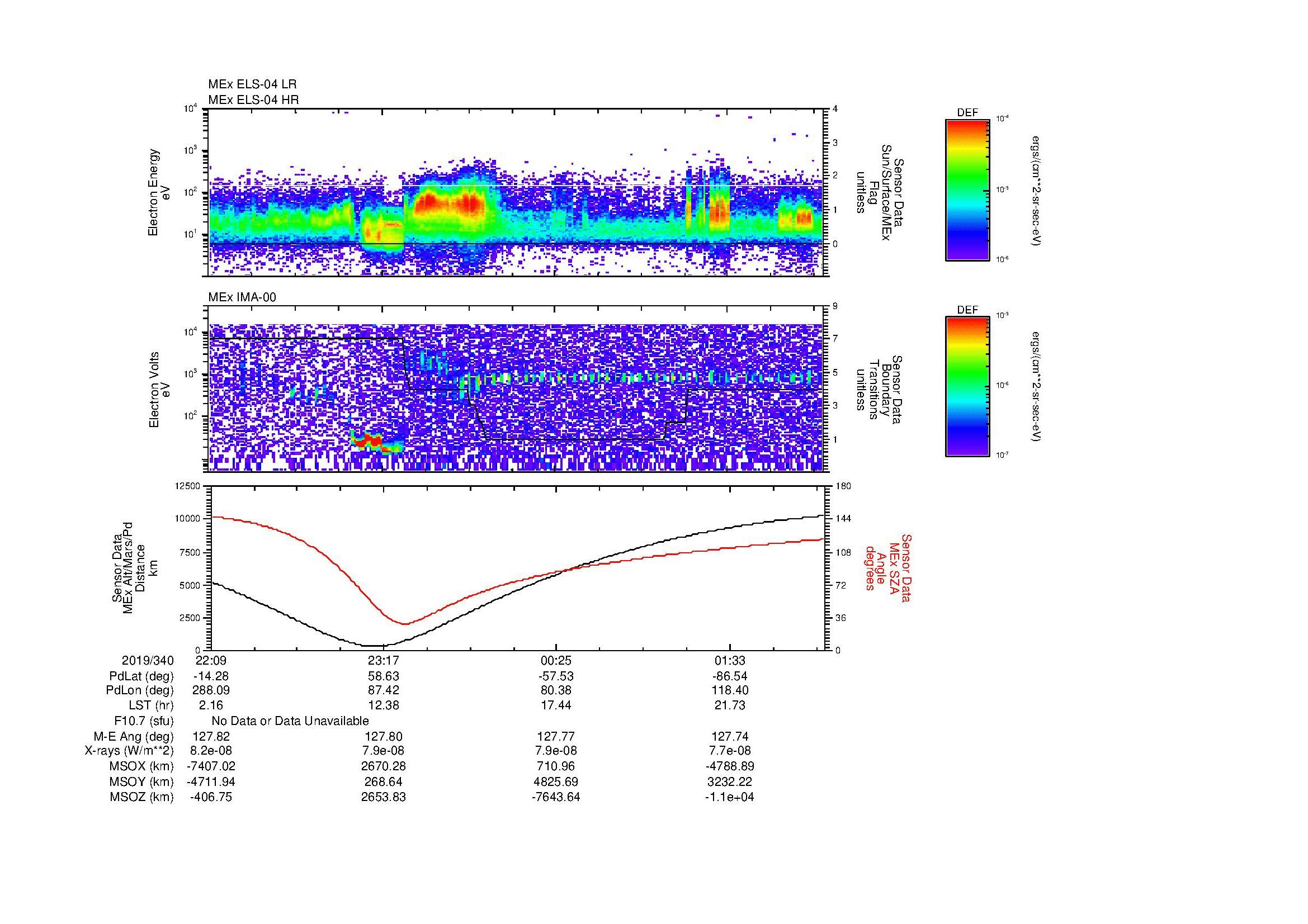Click the MSOZ value '-1.1e+04'
Viewport: 1308px width, 924px height.
click(730, 797)
